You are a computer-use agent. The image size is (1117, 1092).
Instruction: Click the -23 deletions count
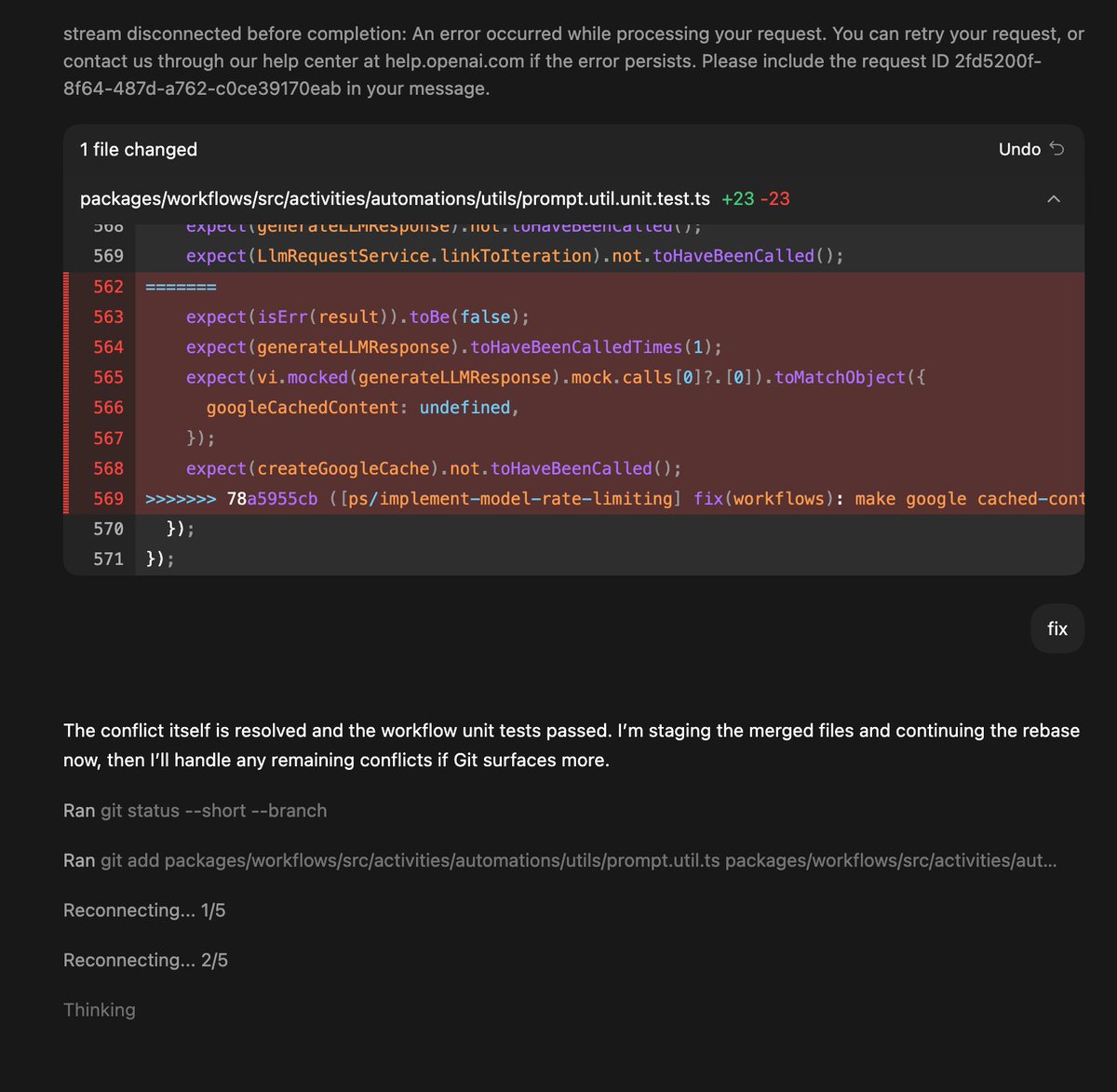click(x=775, y=198)
